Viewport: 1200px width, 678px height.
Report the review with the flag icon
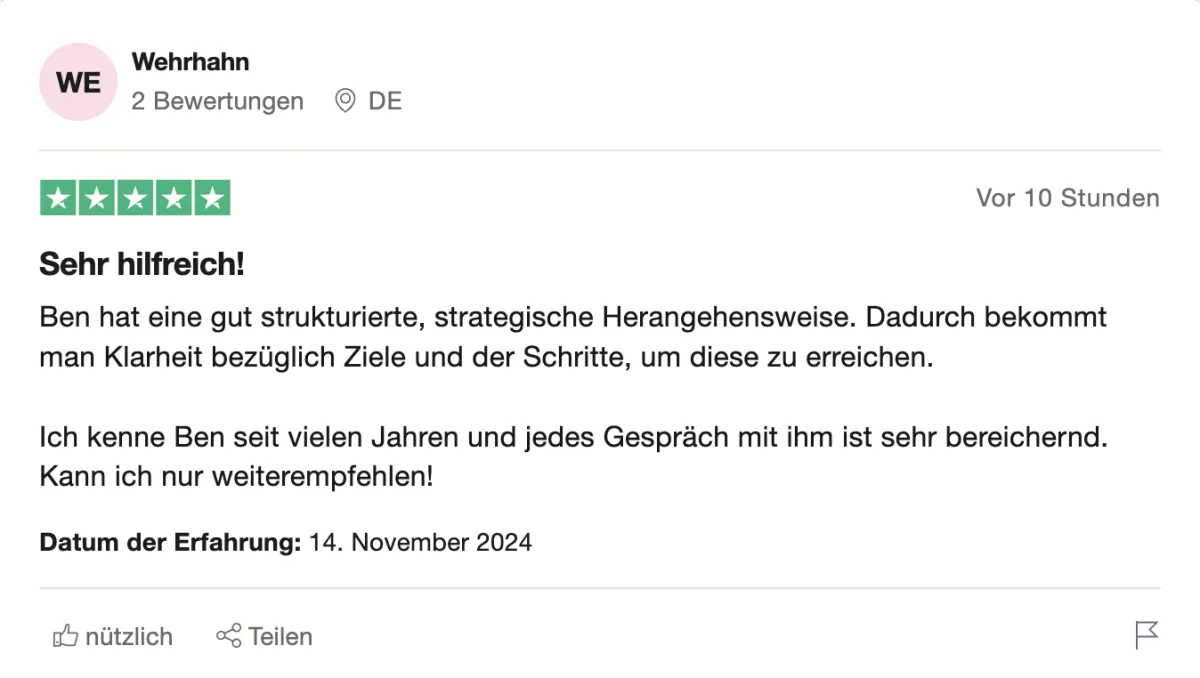pos(1147,635)
